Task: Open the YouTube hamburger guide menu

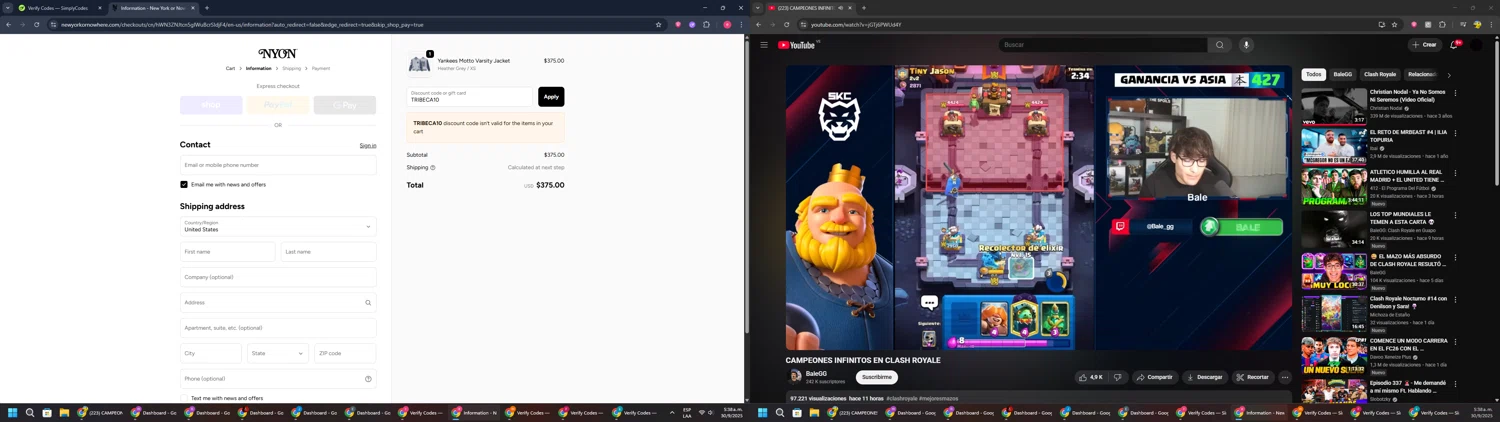Action: 764,45
